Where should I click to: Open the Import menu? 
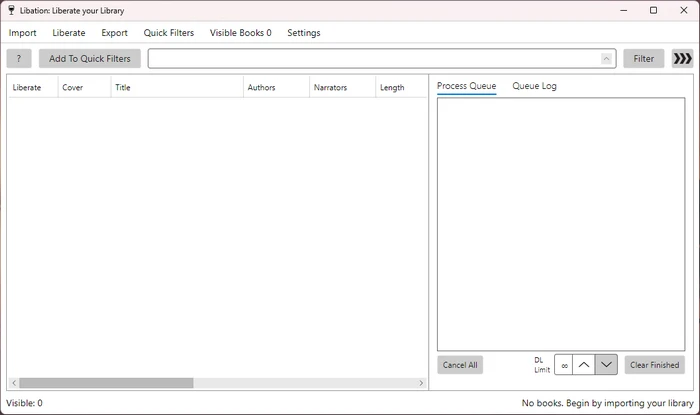22,33
